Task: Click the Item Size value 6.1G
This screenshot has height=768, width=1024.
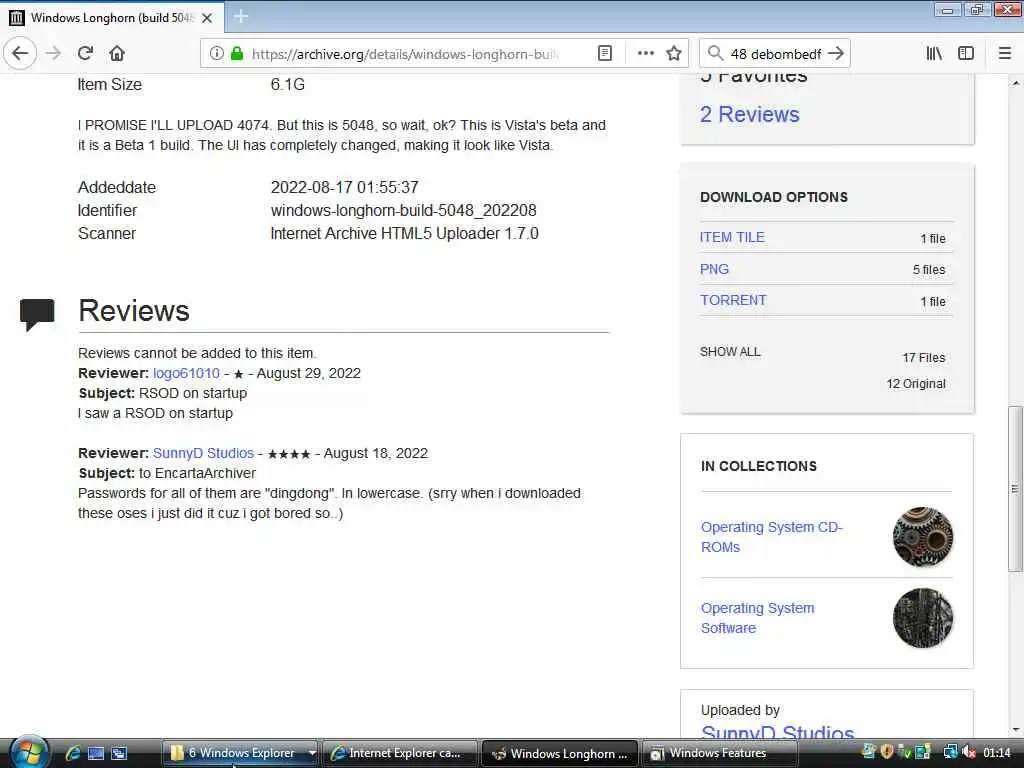Action: 287,84
